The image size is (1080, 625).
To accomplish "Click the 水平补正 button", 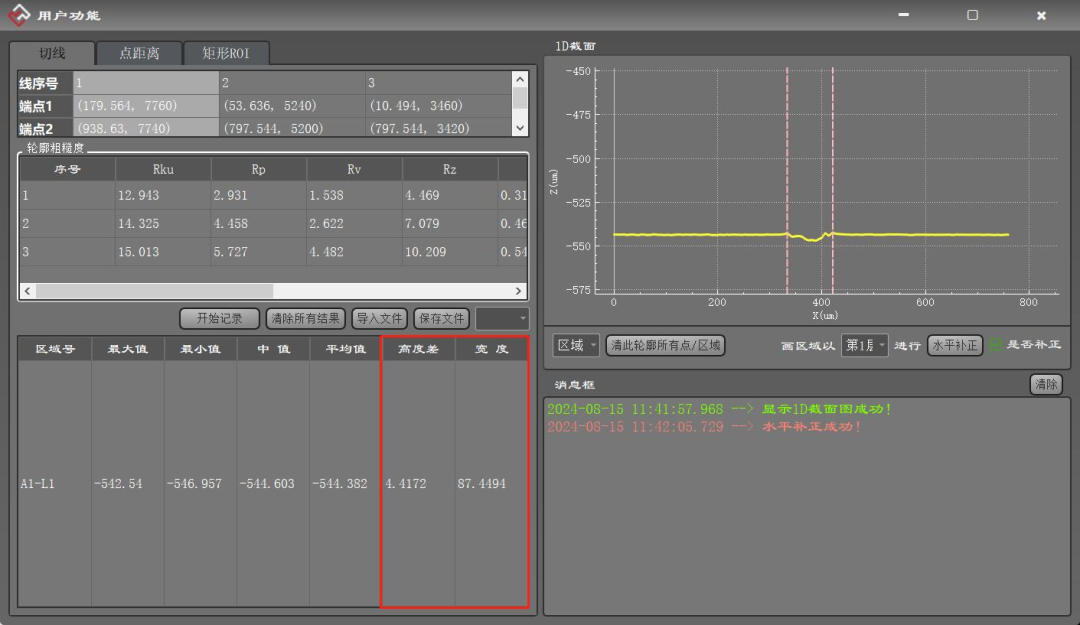I will pyautogui.click(x=954, y=345).
